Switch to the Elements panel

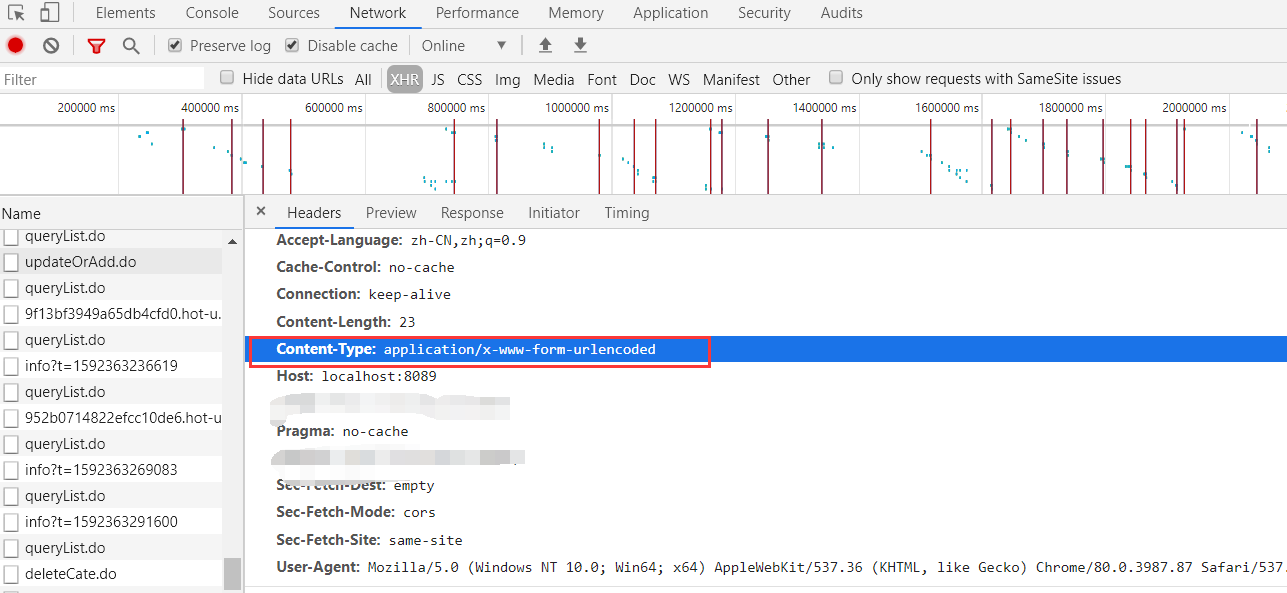tap(126, 13)
